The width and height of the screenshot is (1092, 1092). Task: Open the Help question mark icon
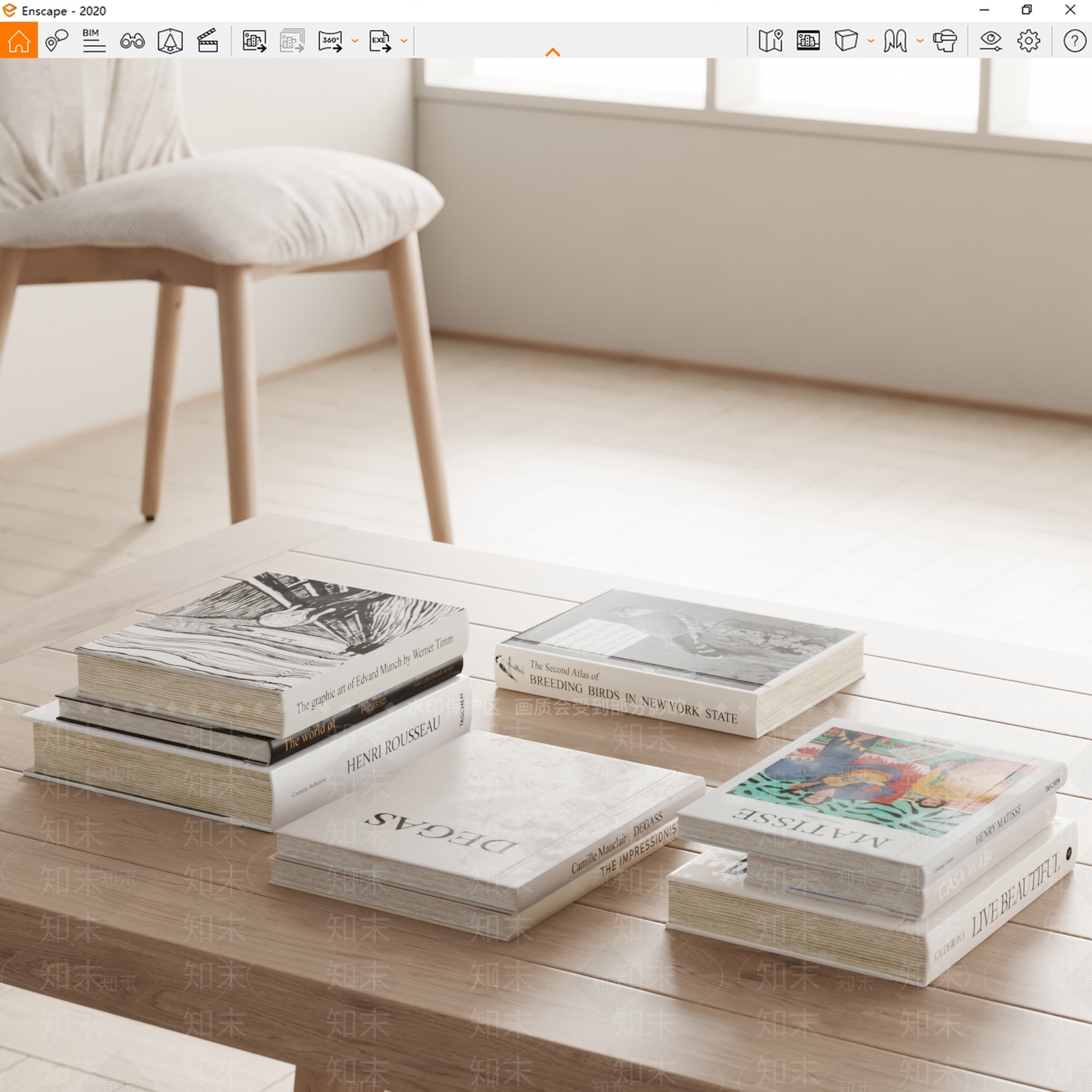1075,41
